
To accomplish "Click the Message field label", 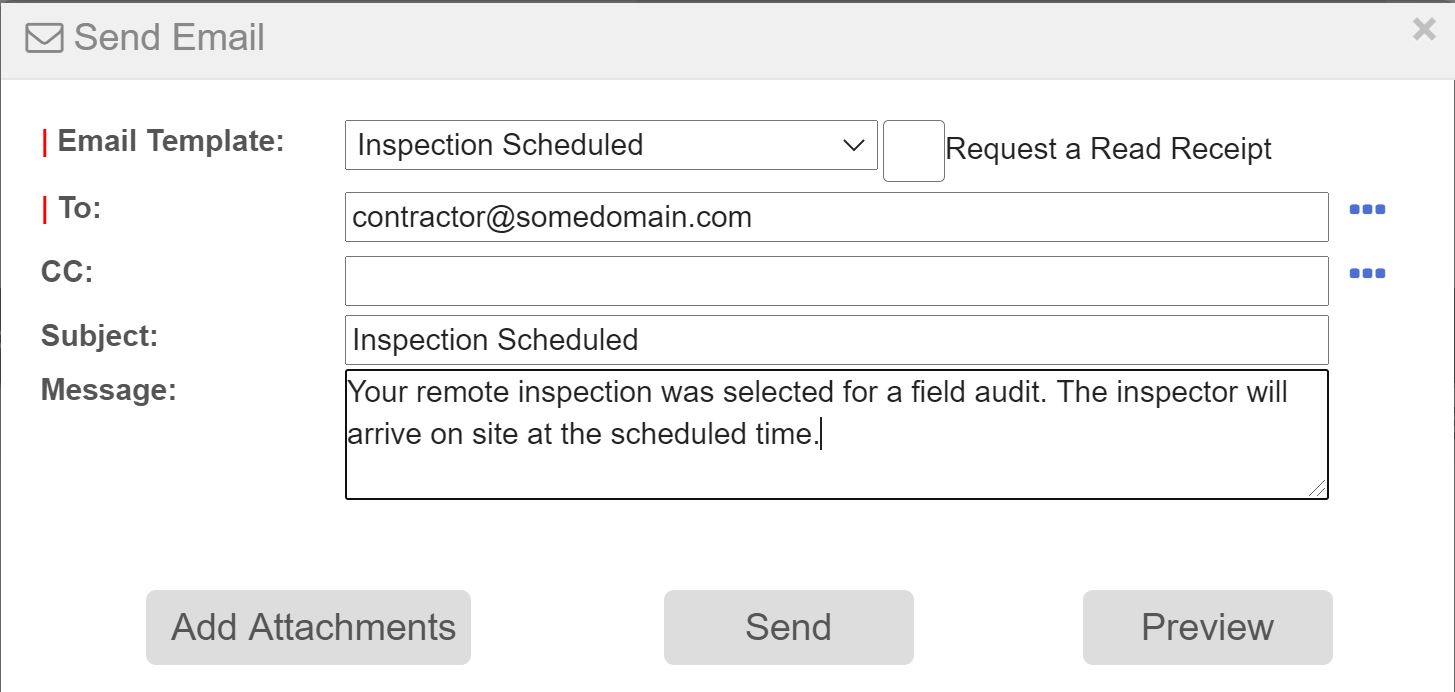I will pos(108,389).
